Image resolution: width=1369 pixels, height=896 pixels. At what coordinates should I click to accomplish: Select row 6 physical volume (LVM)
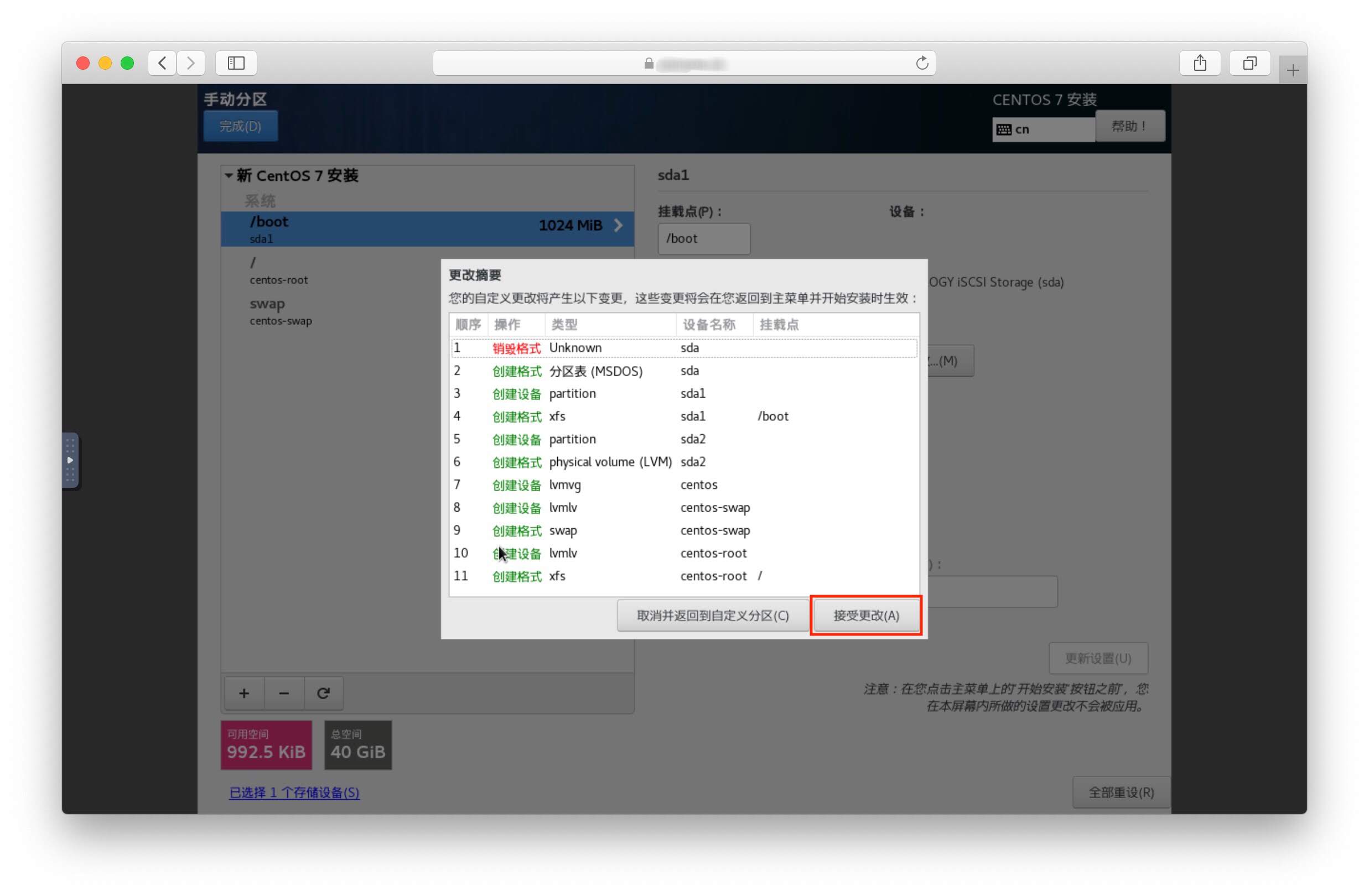click(x=684, y=462)
